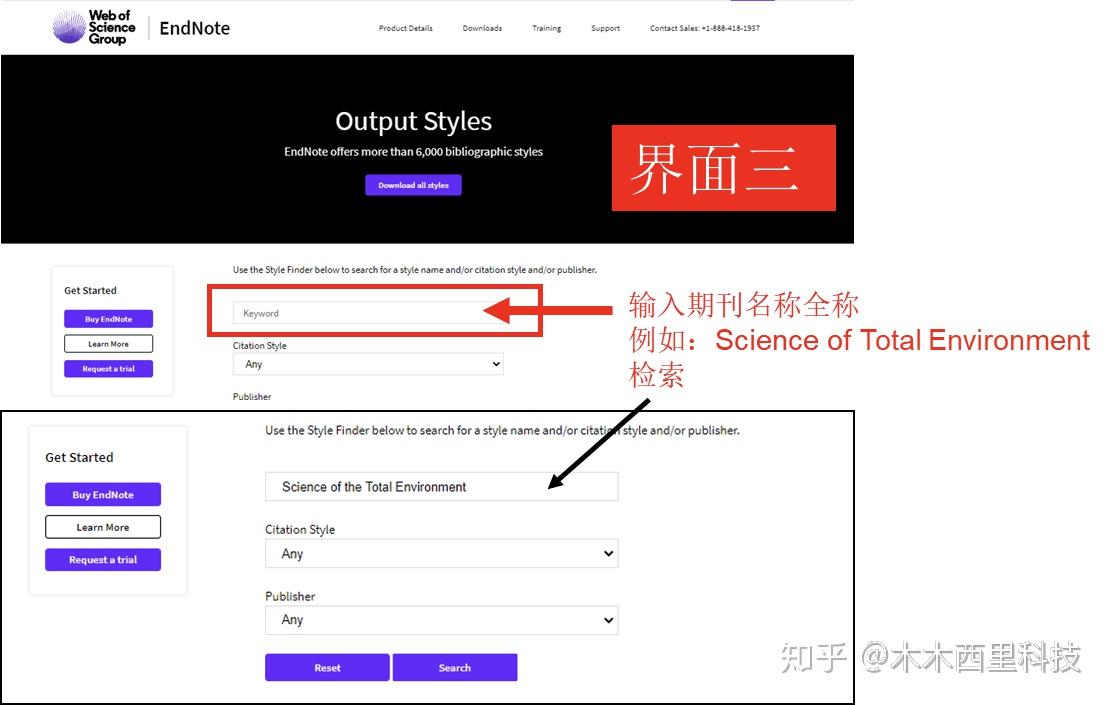Open Product Details navigation item

405,28
